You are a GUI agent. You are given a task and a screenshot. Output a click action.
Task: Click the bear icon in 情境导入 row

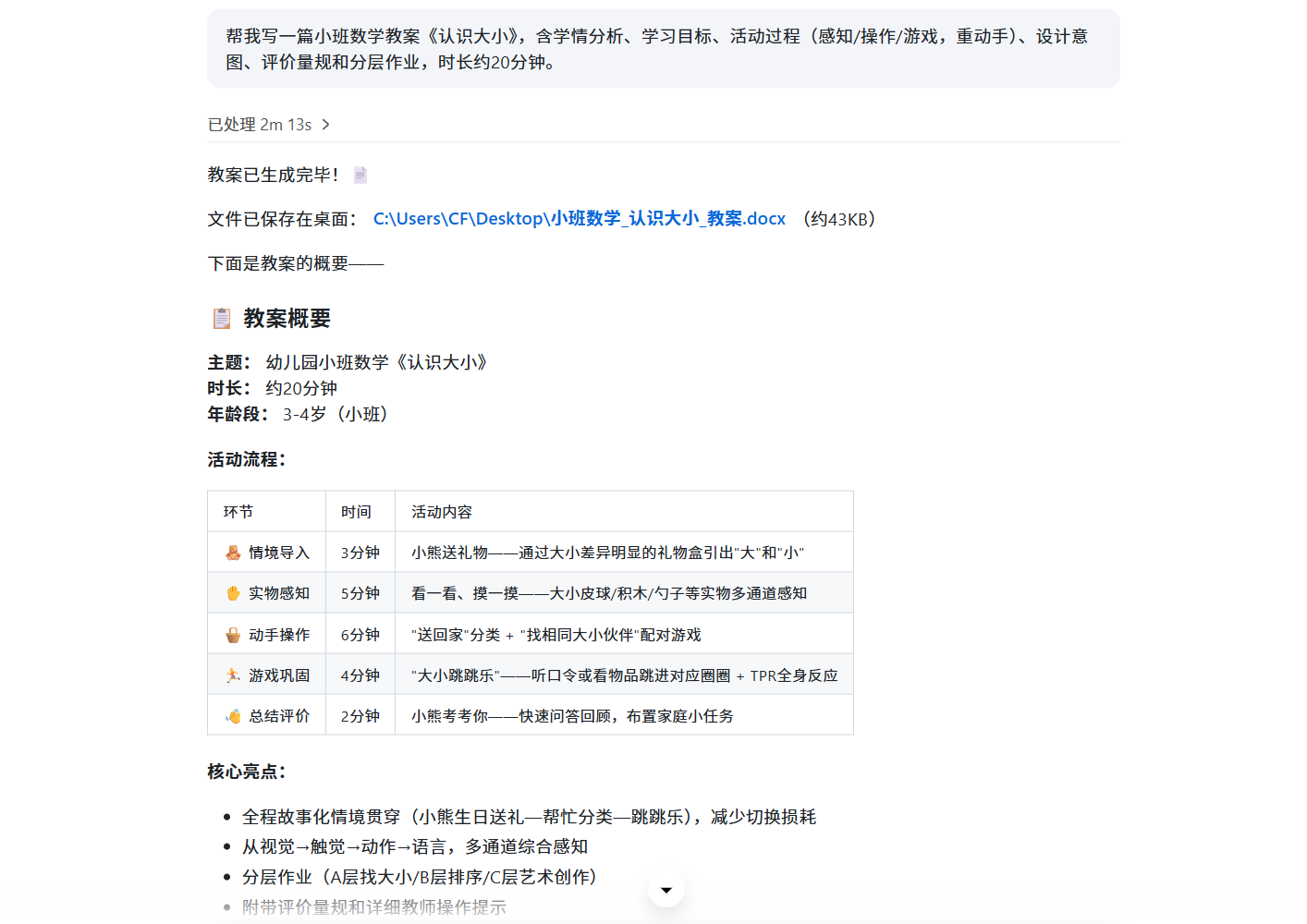(233, 553)
